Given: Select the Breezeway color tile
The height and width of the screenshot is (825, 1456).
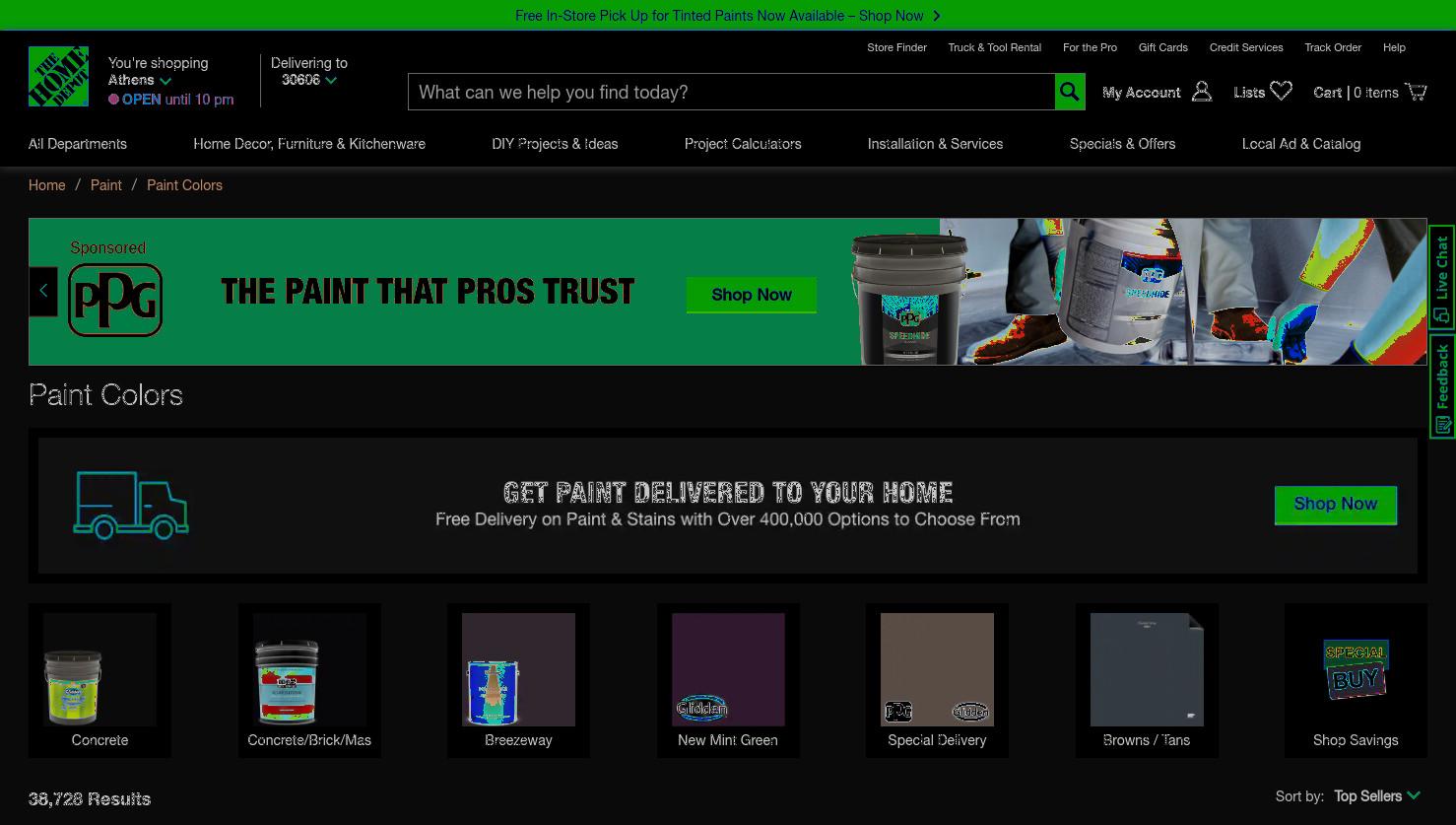Looking at the screenshot, I should point(518,680).
